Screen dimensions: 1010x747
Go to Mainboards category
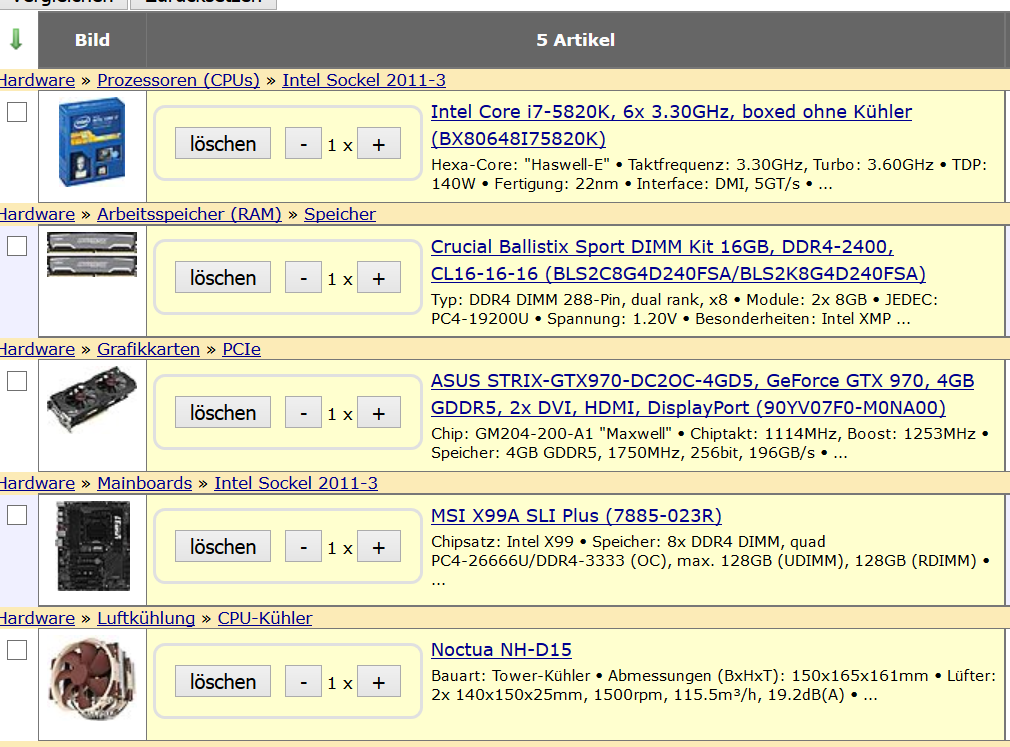pos(144,484)
